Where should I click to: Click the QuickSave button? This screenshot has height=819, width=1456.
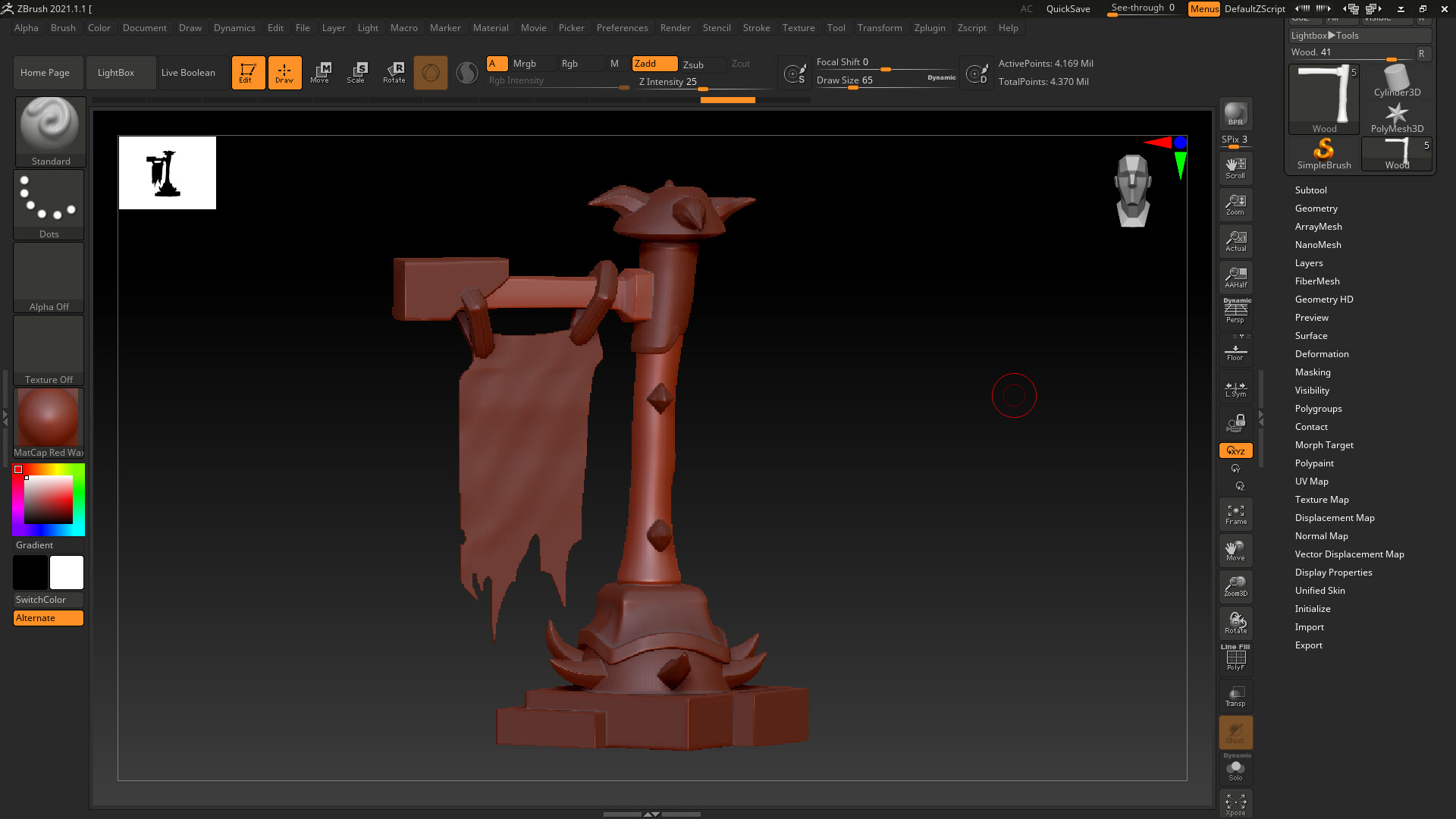(1068, 9)
